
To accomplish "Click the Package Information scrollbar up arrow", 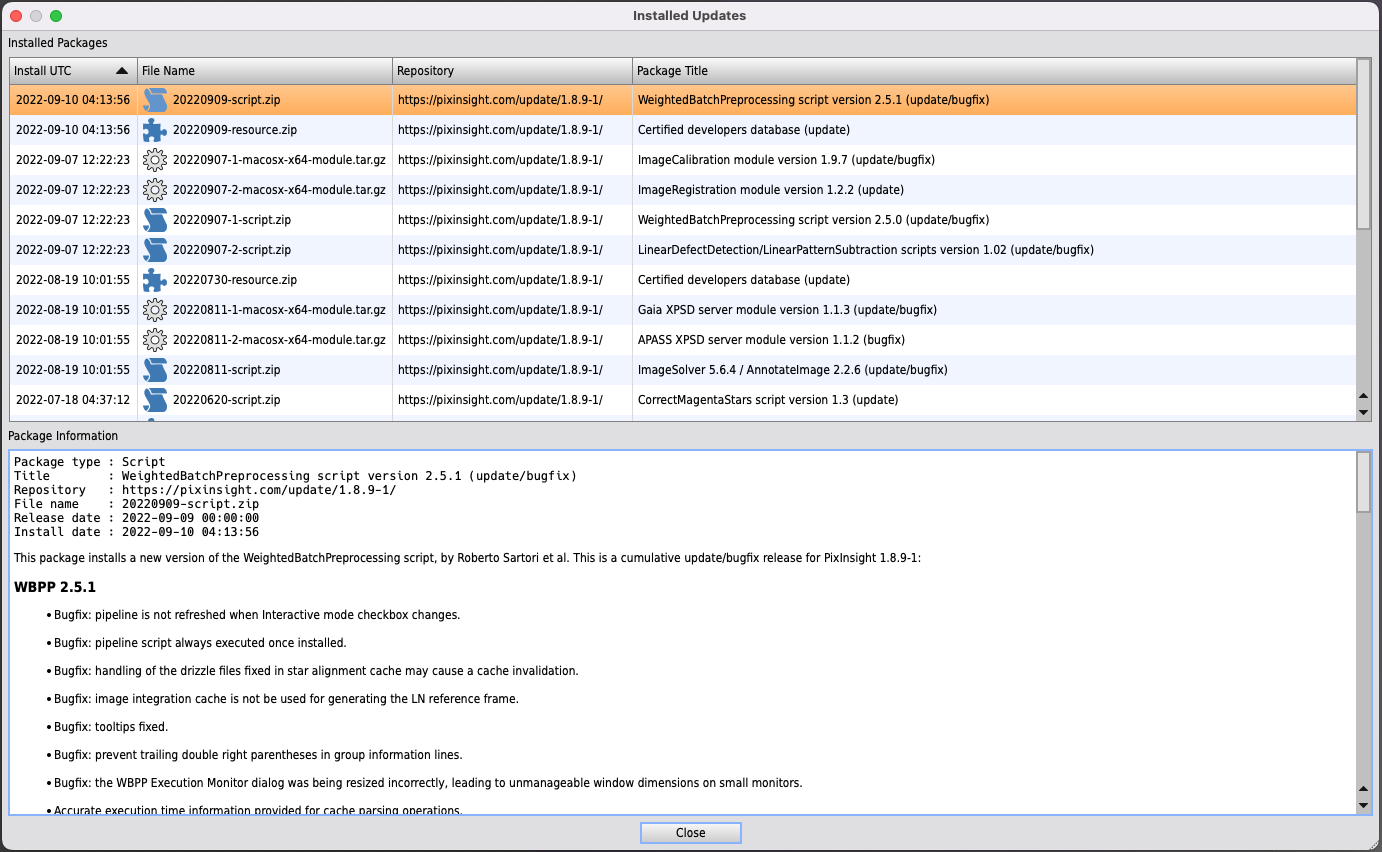I will click(1364, 790).
